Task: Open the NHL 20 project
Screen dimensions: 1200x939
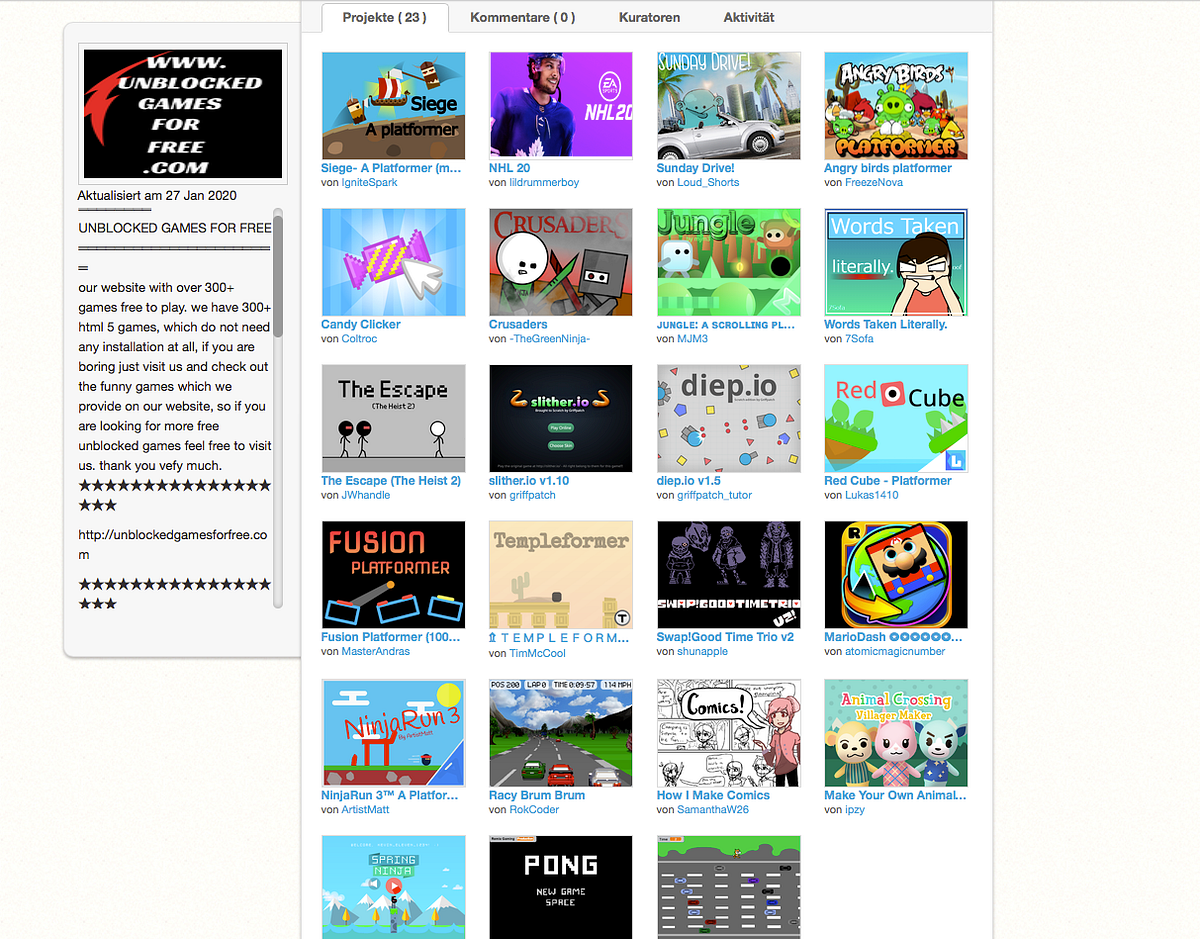Action: (x=561, y=105)
